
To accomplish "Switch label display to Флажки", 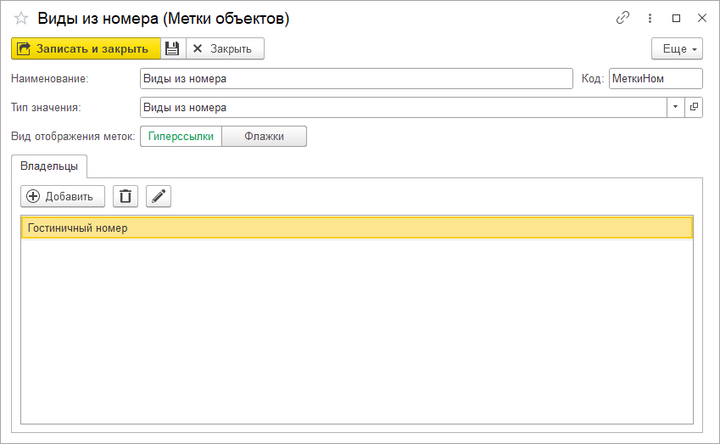I will 264,136.
